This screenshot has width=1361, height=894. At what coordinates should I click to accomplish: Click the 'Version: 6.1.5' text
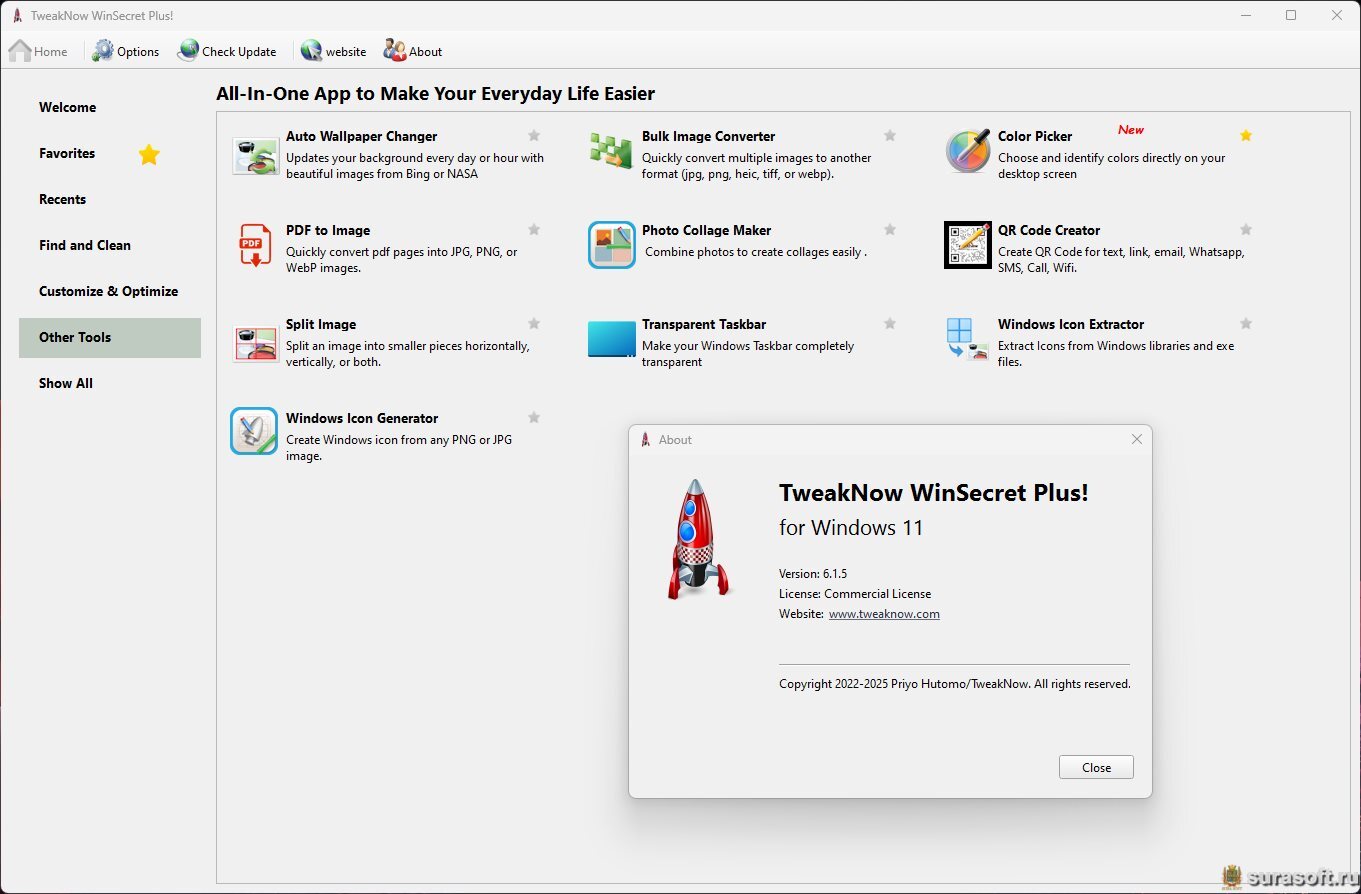[x=813, y=574]
